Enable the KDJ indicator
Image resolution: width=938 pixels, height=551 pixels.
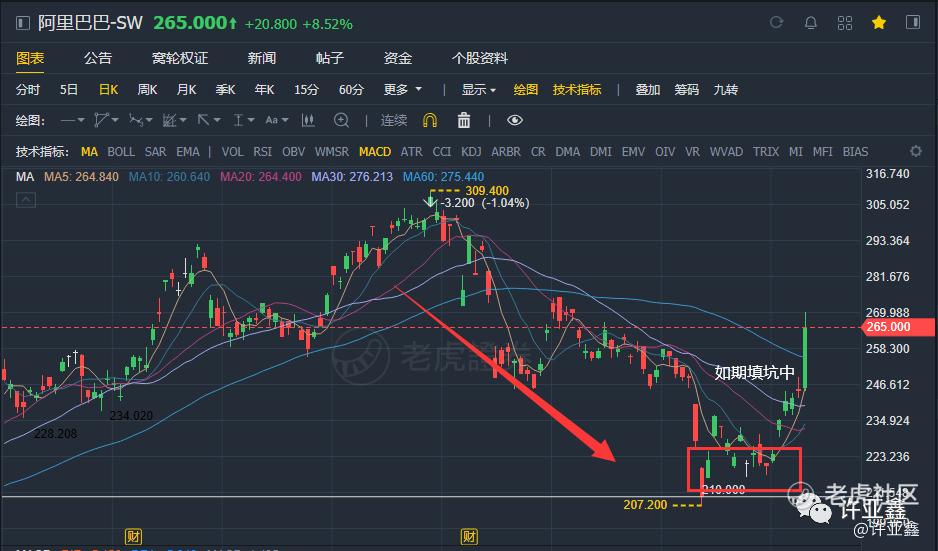coord(471,152)
